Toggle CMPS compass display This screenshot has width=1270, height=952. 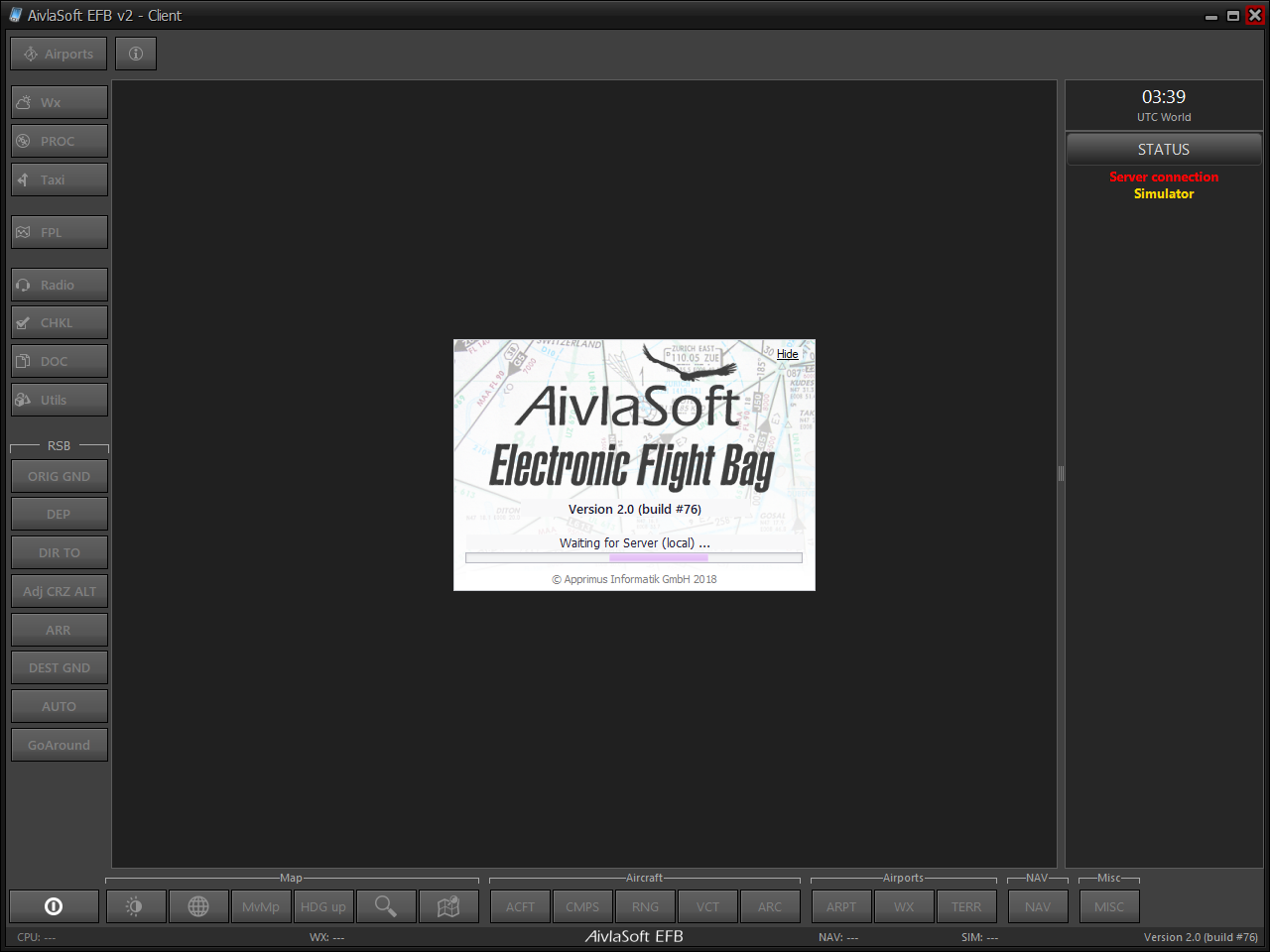tap(582, 906)
